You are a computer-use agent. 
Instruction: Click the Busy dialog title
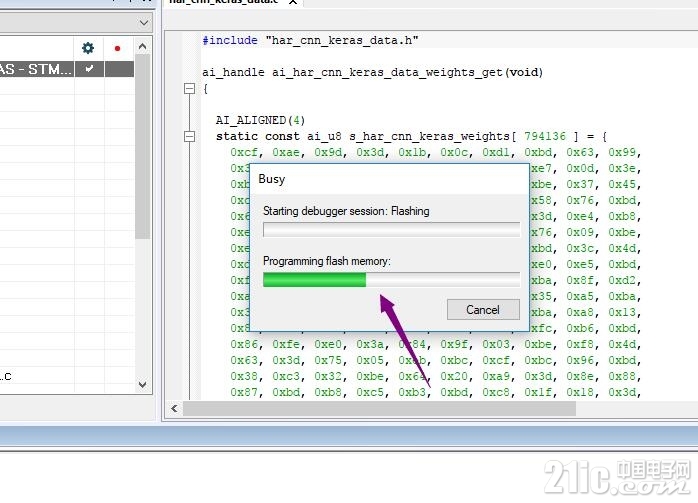(272, 179)
